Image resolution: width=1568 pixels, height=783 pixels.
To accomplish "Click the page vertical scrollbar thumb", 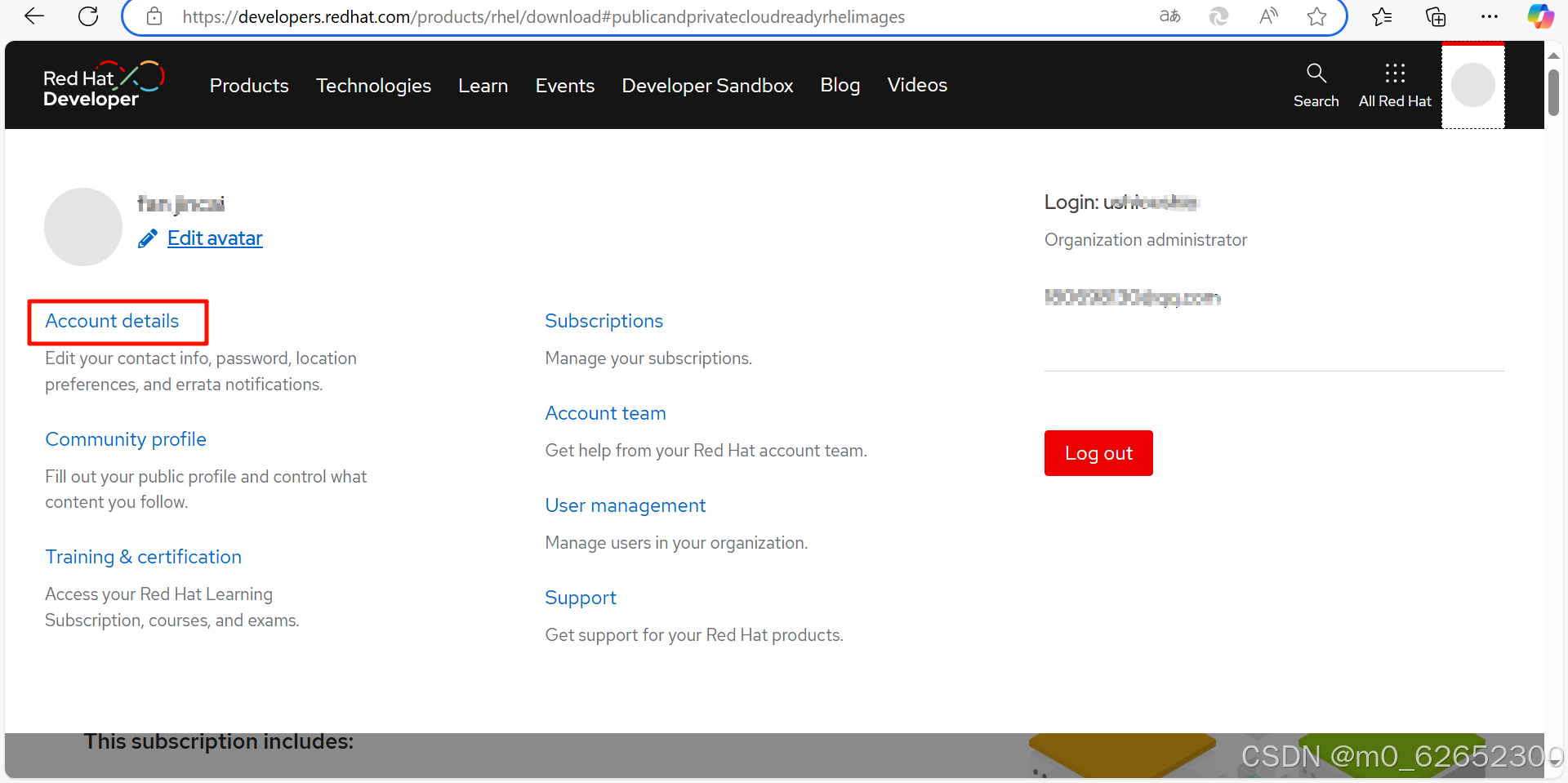I will 1553,92.
